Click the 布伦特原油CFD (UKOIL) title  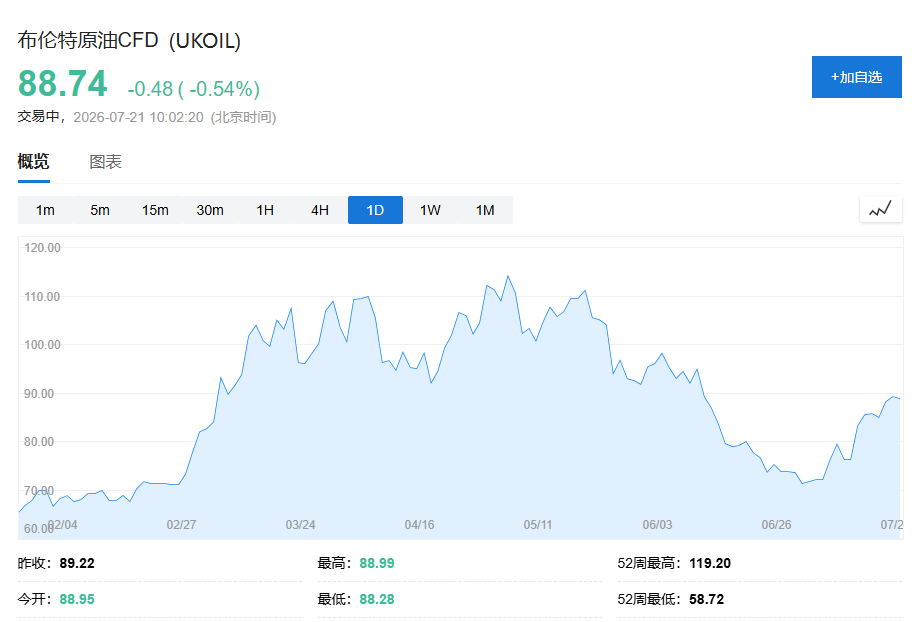[129, 40]
